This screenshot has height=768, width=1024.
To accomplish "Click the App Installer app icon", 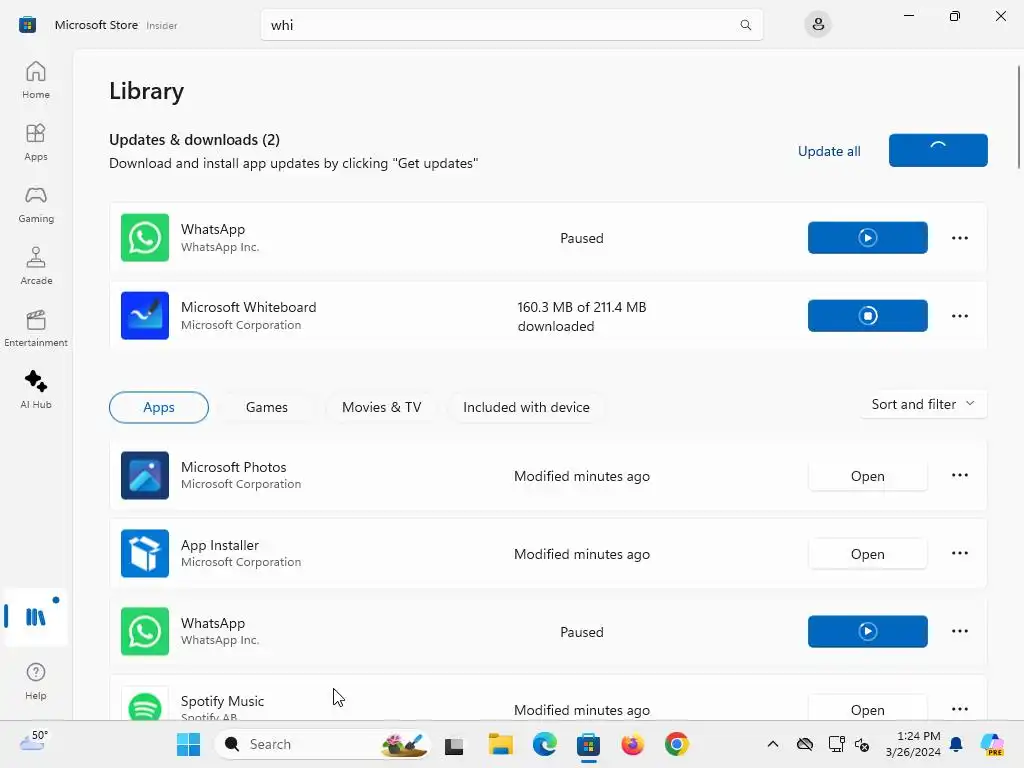I will click(x=145, y=553).
